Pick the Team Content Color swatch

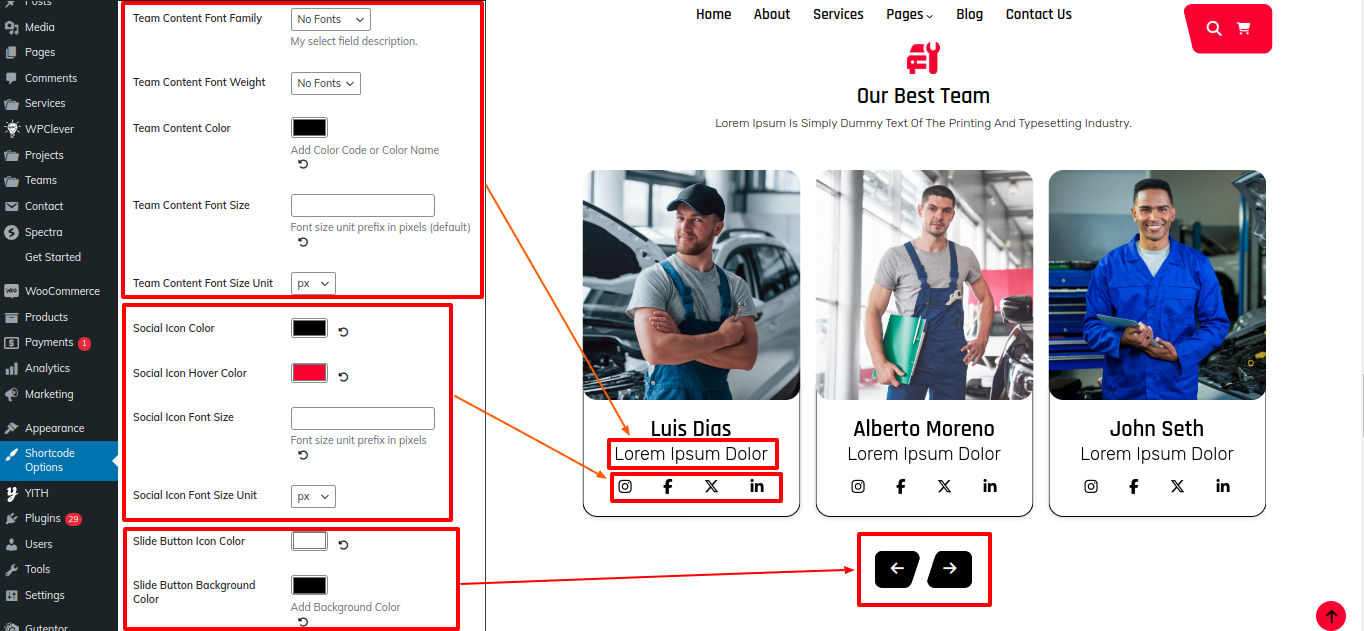[309, 128]
